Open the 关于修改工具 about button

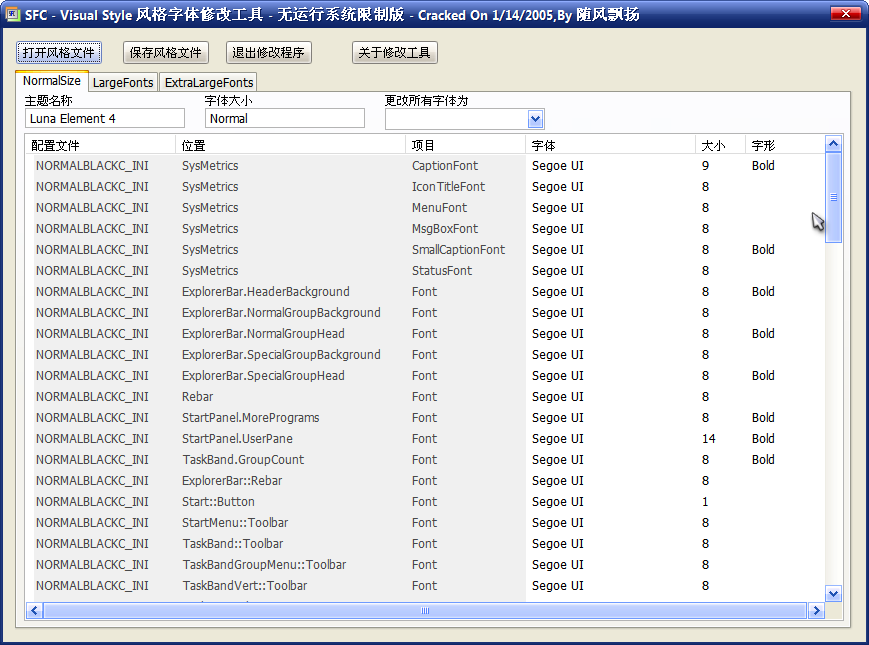click(x=395, y=53)
